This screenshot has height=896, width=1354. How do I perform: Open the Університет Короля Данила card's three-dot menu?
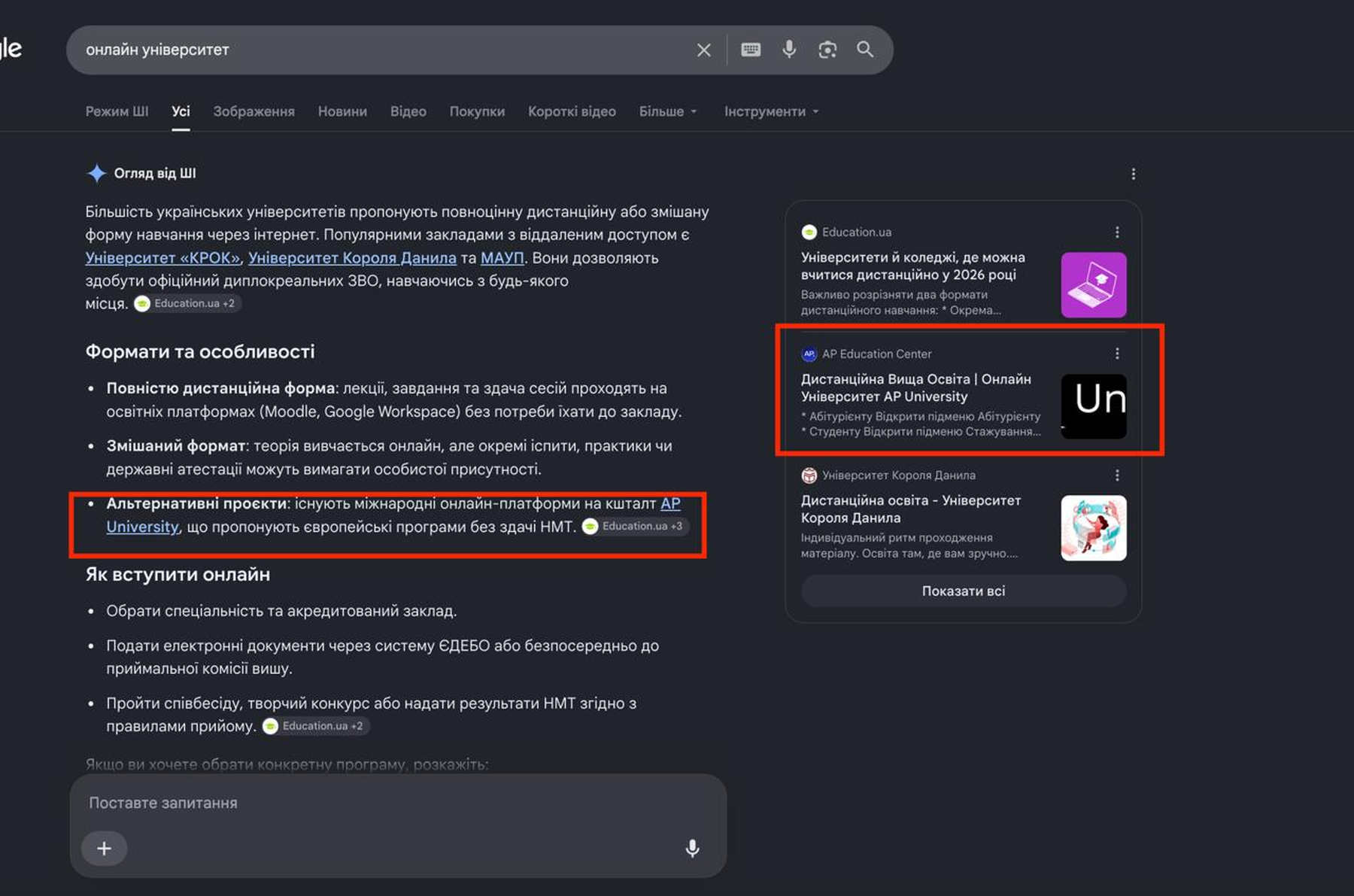[x=1117, y=475]
